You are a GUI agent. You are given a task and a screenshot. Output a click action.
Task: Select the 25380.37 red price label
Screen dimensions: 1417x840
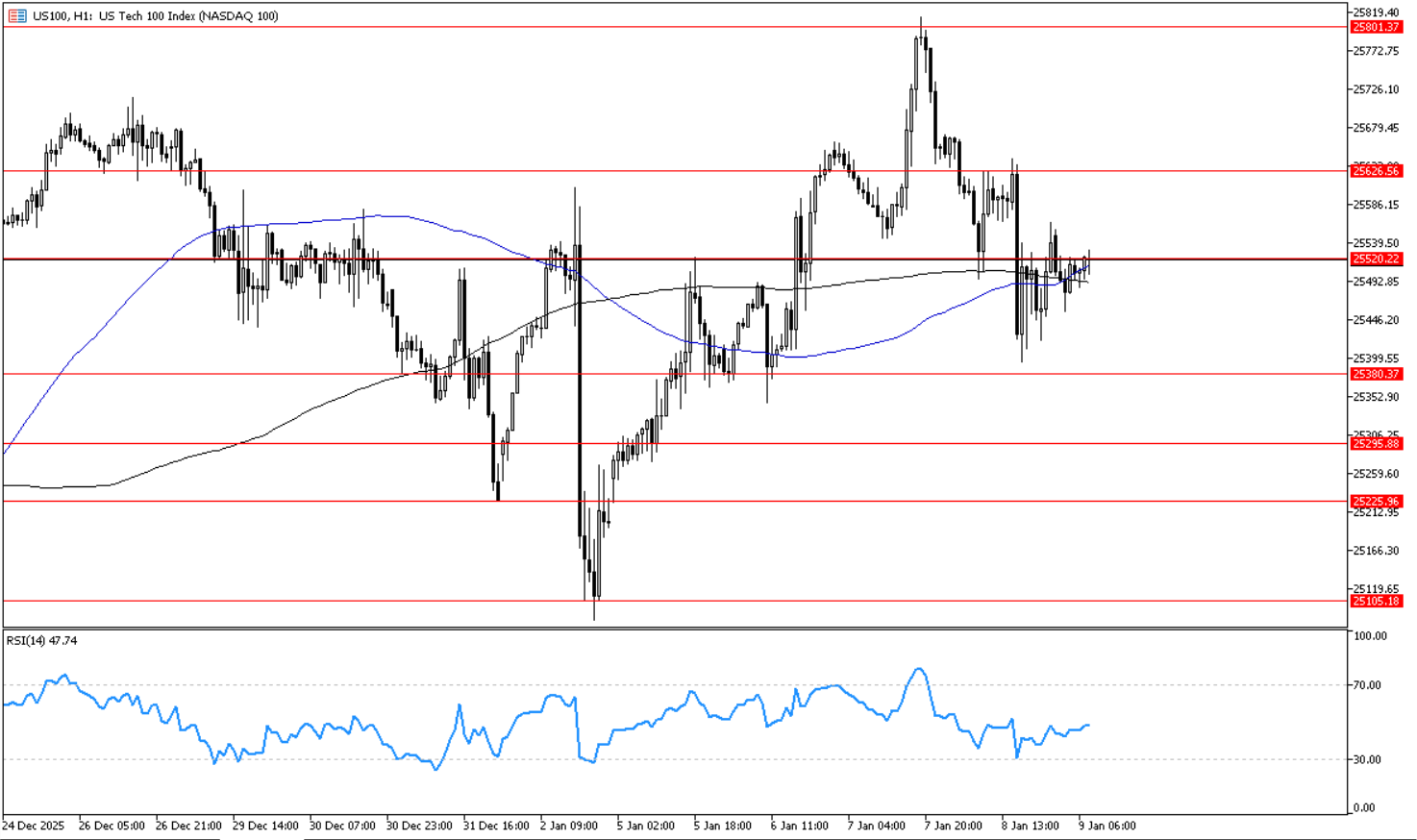pos(1376,374)
